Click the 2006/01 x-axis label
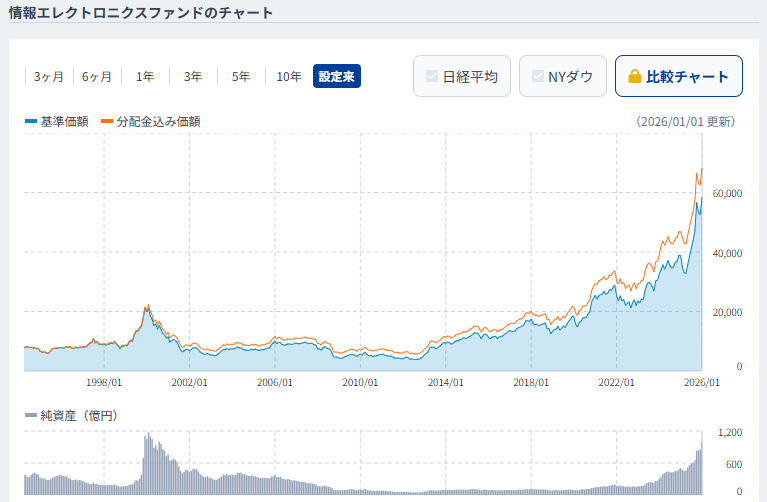The width and height of the screenshot is (767, 502). [x=274, y=382]
